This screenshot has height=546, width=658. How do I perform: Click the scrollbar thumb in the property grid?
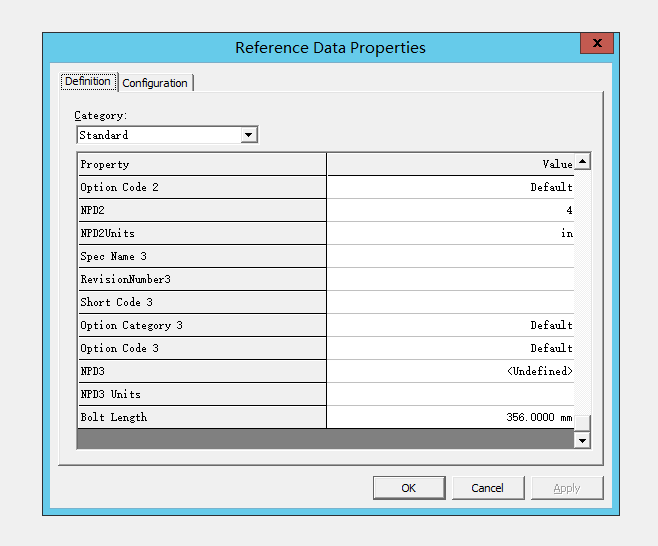tap(582, 423)
